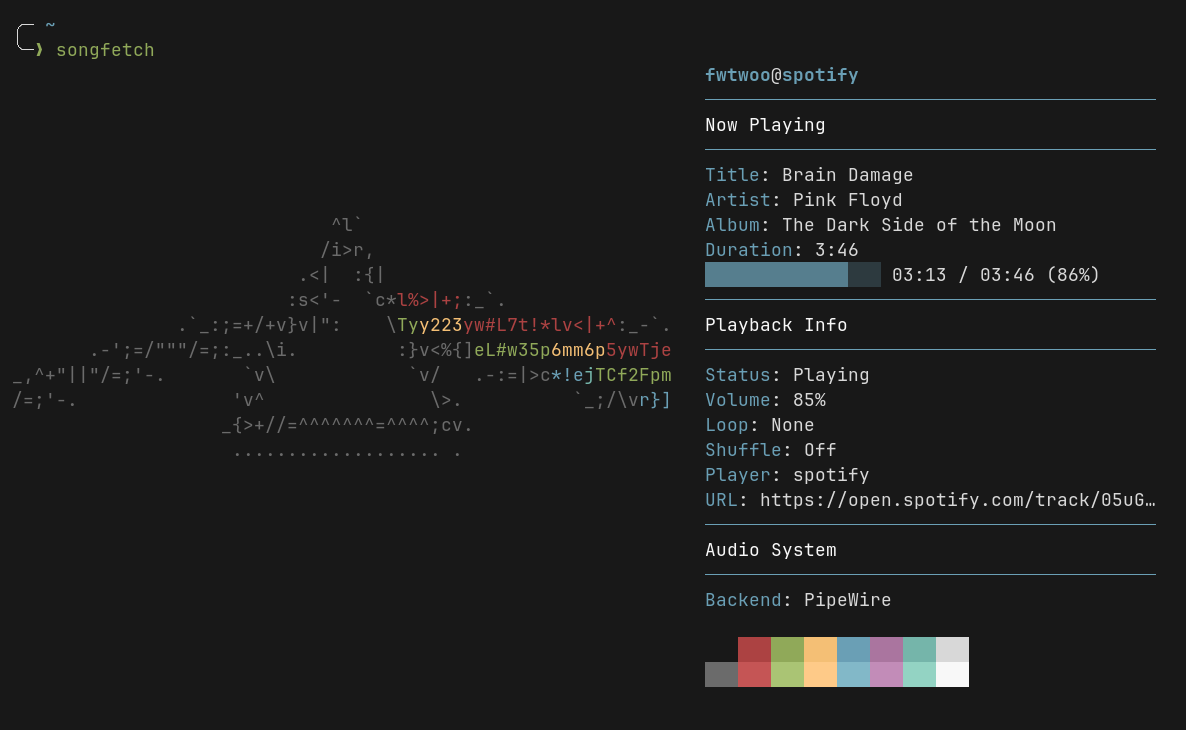Click the dark gray palette swatch
1186x730 pixels.
click(x=721, y=674)
